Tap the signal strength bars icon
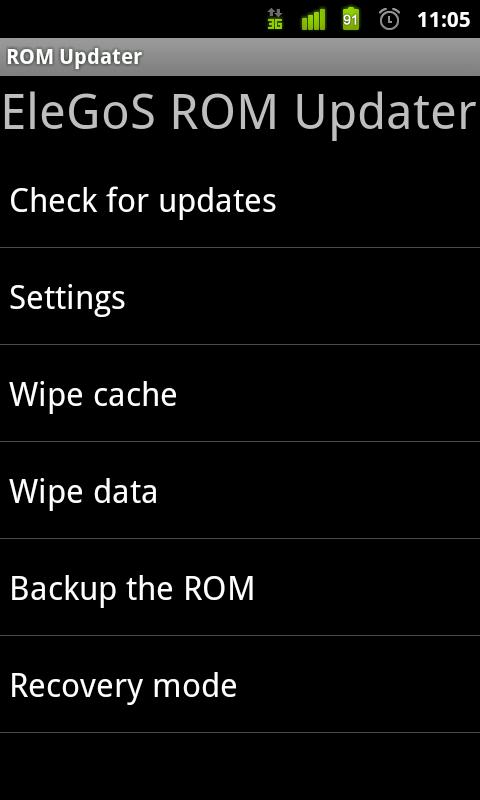This screenshot has width=480, height=800. (x=313, y=20)
